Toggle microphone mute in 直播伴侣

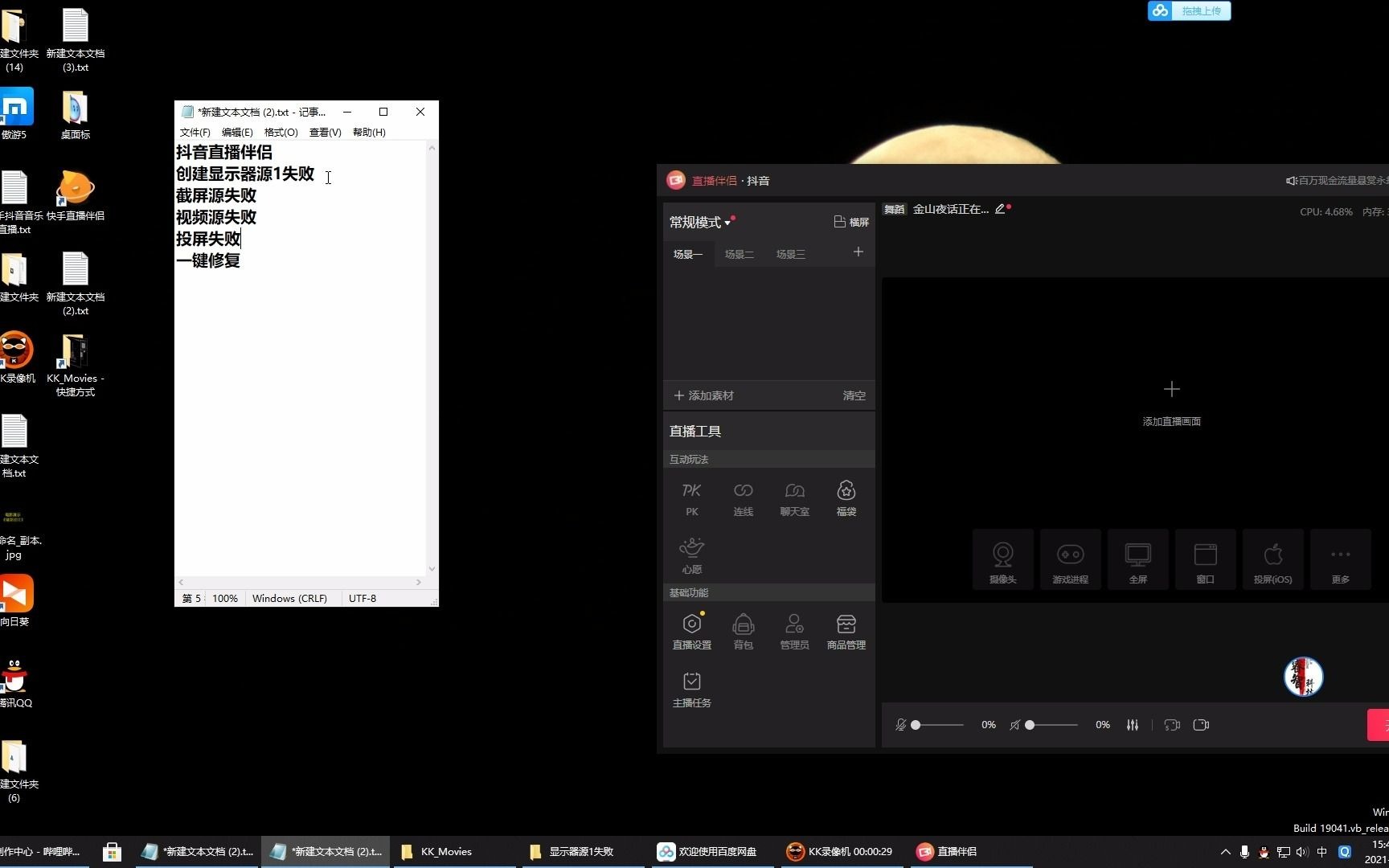900,725
